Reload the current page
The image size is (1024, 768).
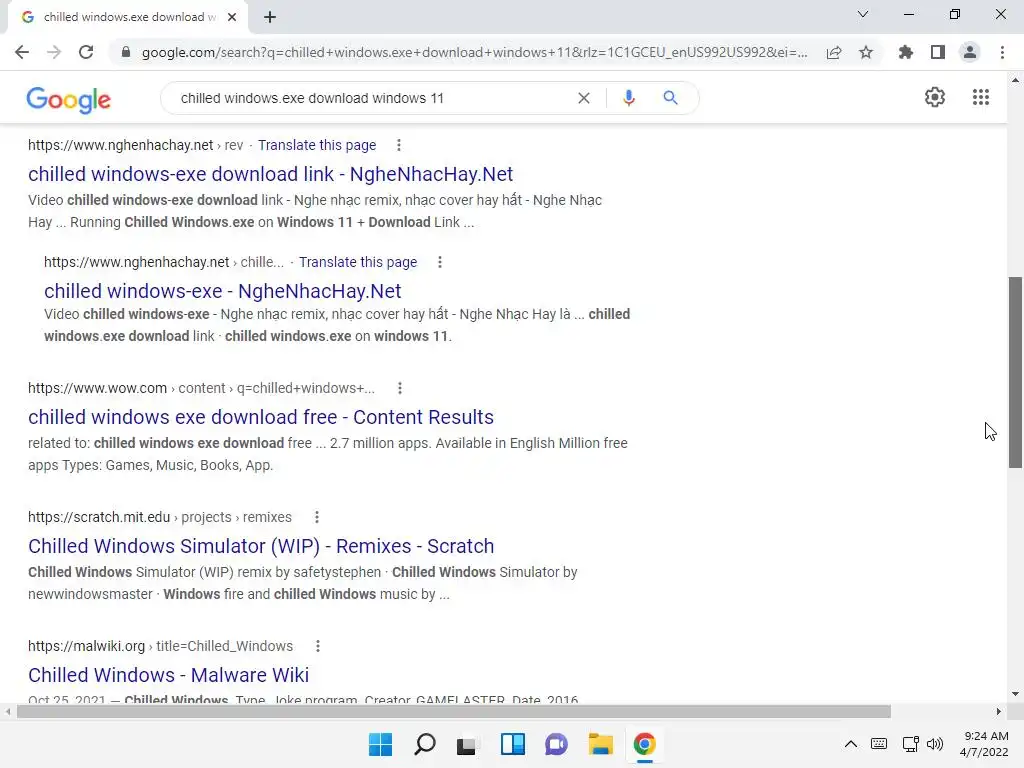(86, 52)
